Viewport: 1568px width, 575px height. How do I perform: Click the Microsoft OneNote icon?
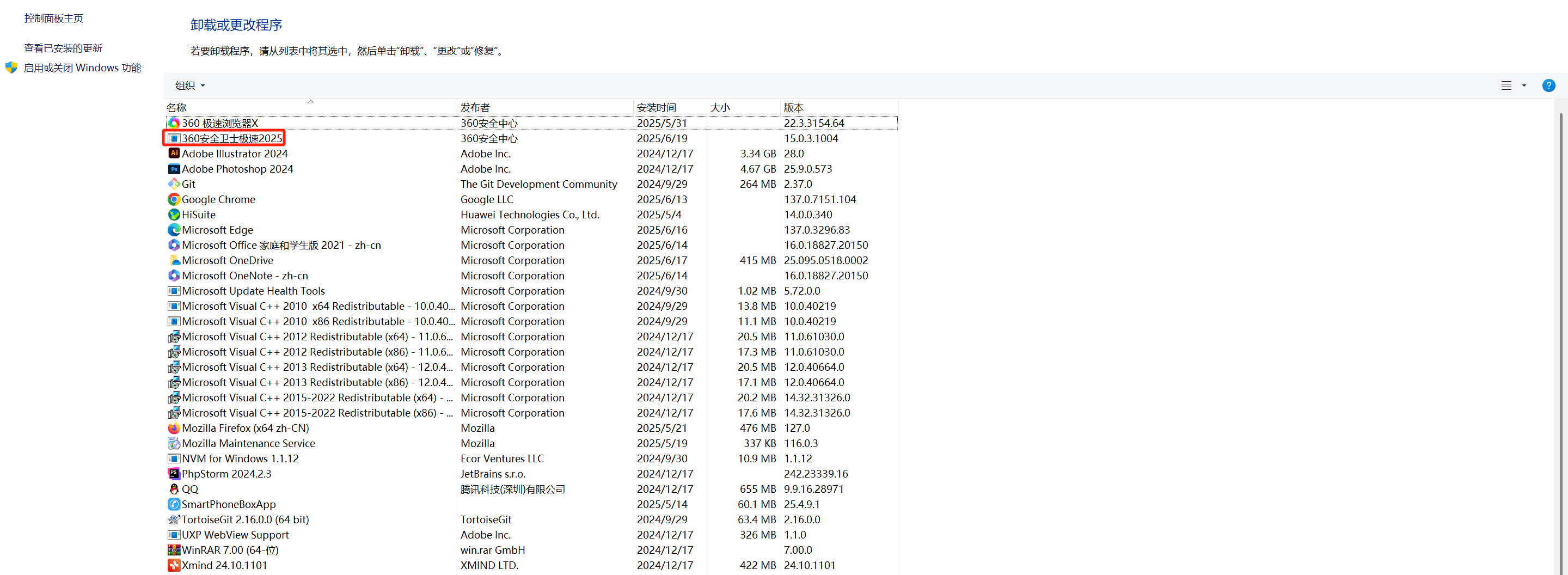[x=174, y=275]
